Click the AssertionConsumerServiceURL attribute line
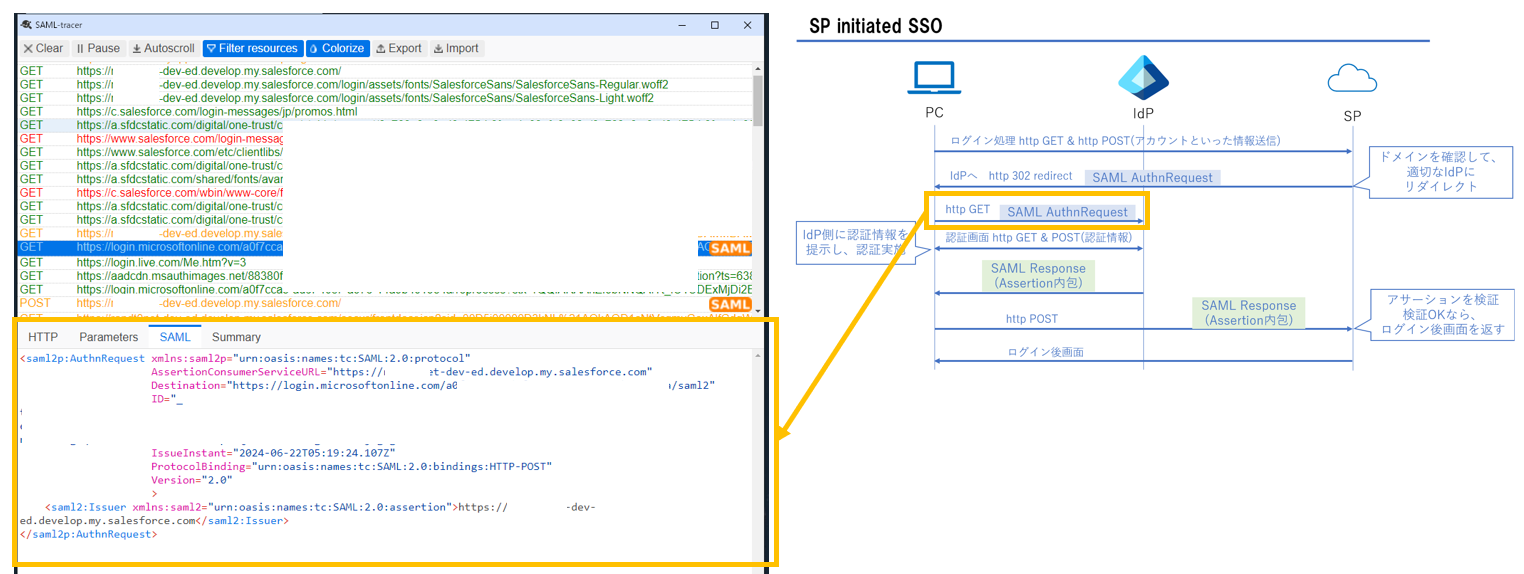Viewport: 1524px width, 574px height. (x=401, y=372)
